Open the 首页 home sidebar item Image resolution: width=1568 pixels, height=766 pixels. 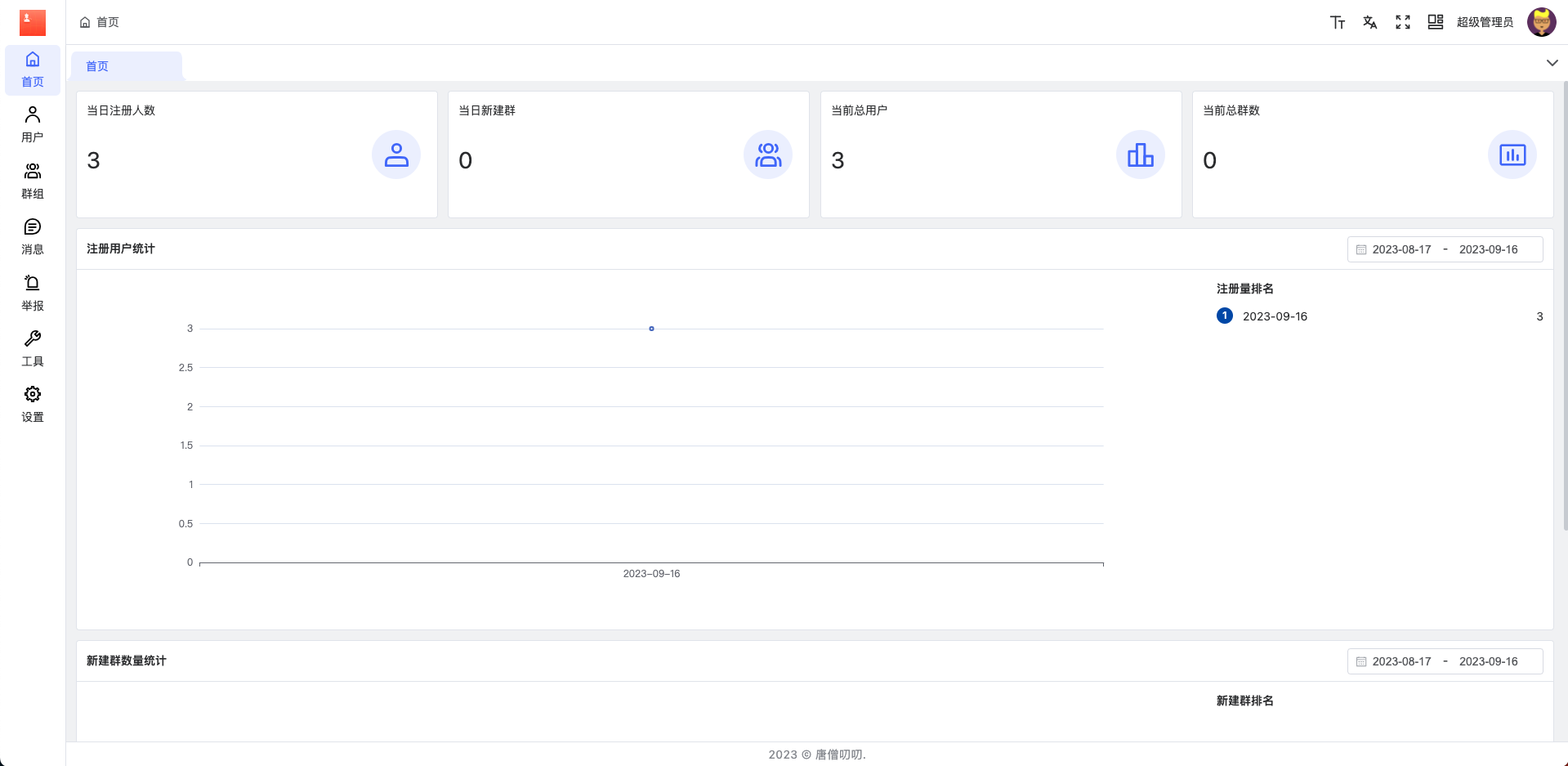[x=33, y=70]
